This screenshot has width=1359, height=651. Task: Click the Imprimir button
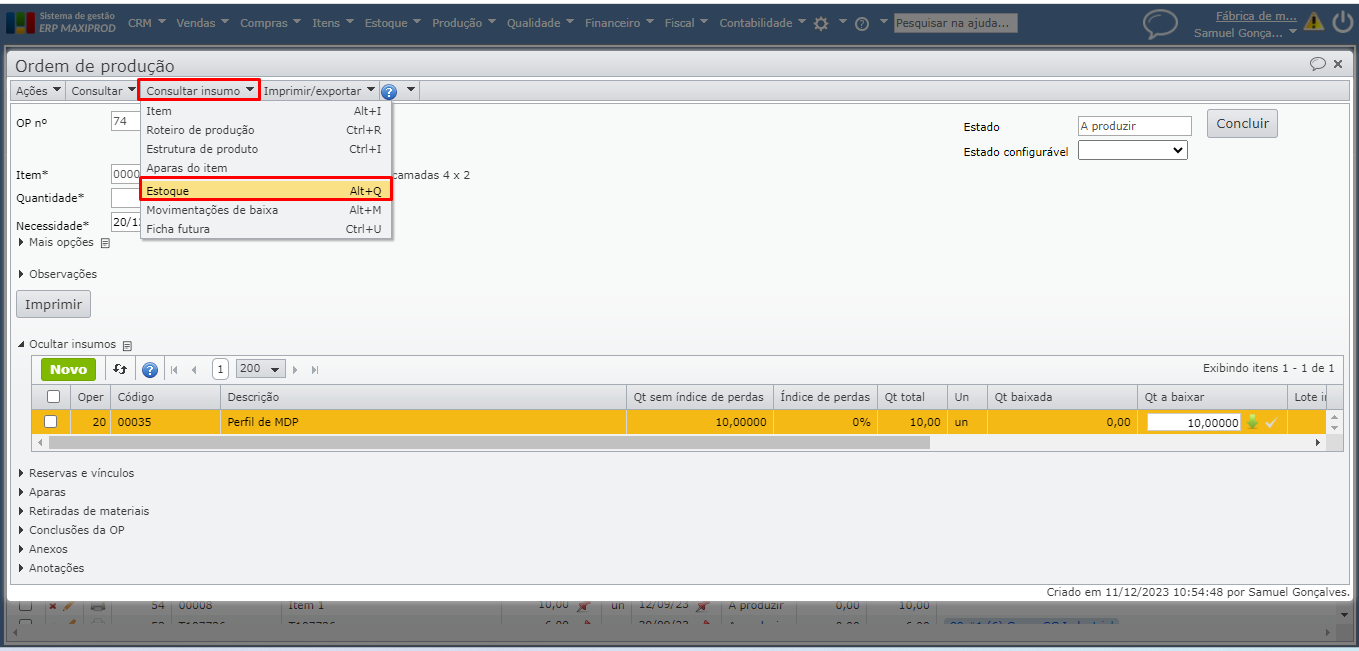click(x=54, y=304)
